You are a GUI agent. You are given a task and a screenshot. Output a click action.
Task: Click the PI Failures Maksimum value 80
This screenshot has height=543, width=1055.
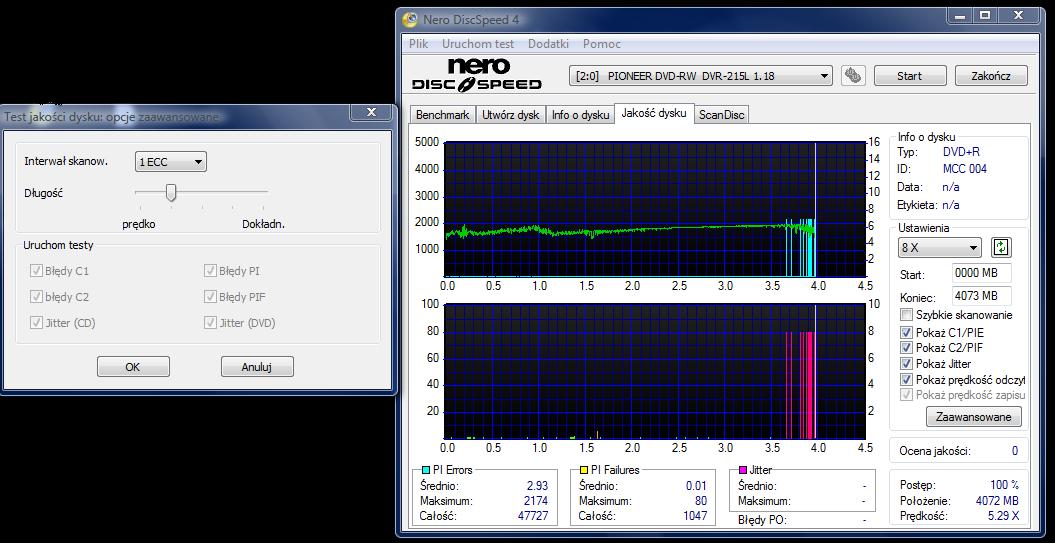point(700,501)
